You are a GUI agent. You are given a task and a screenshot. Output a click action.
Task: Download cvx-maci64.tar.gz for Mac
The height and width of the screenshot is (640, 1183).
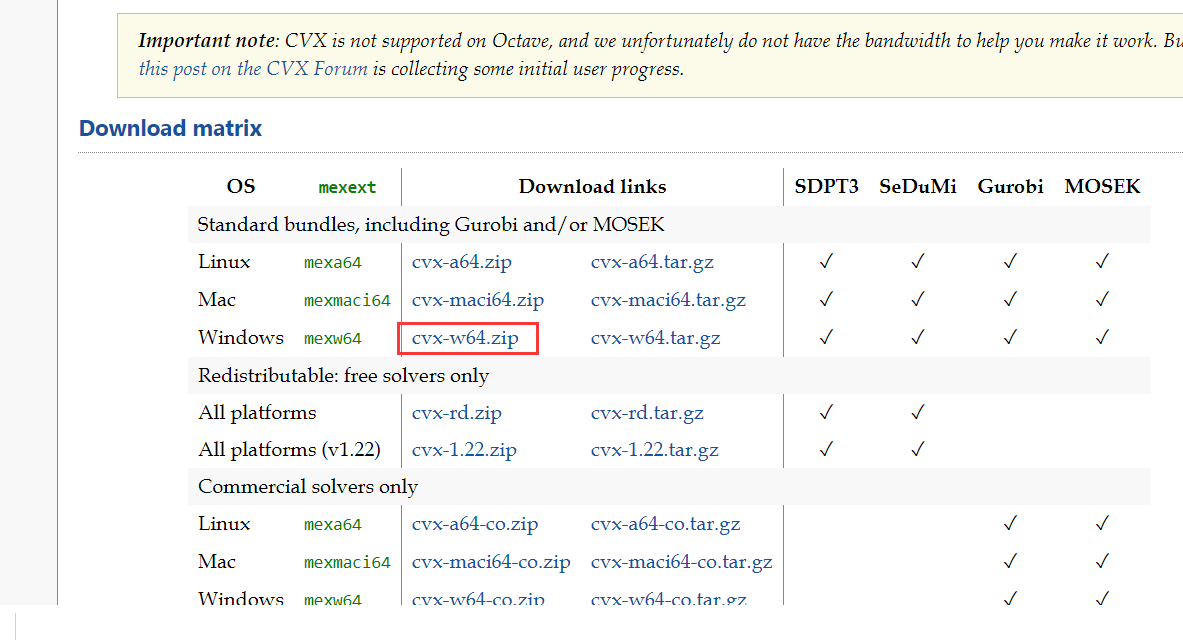tap(668, 299)
